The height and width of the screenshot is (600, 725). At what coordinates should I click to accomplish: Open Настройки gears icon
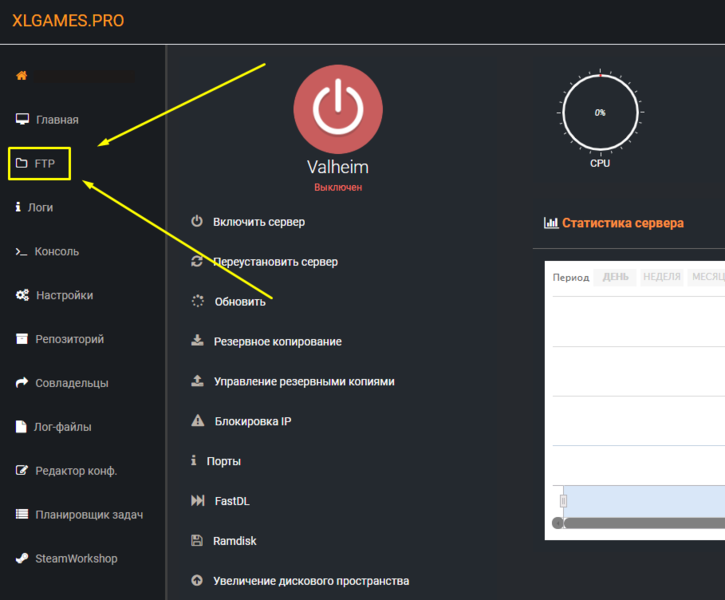pyautogui.click(x=22, y=295)
